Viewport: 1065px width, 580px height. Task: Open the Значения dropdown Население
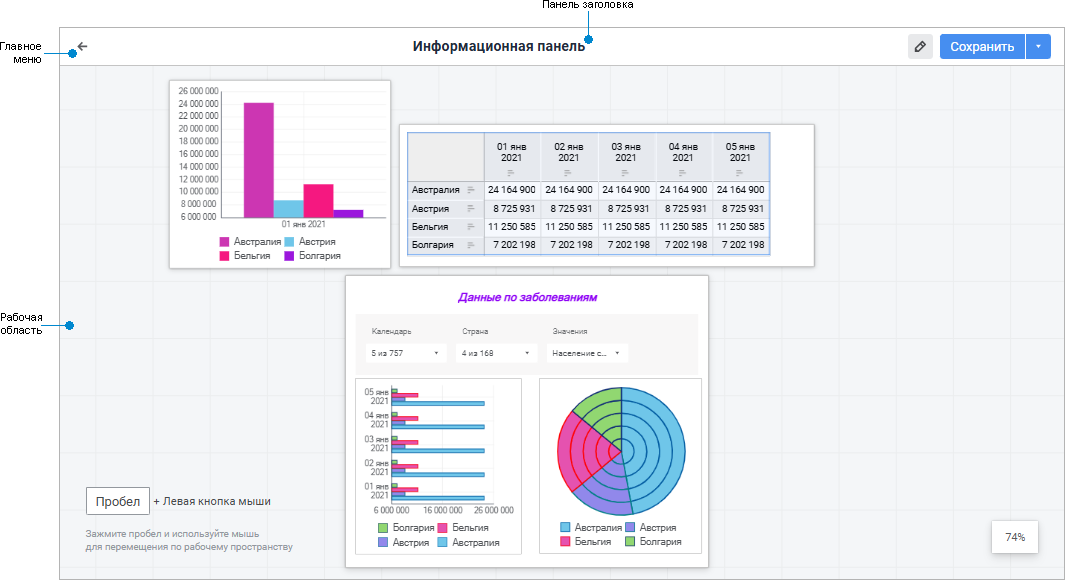tap(587, 353)
